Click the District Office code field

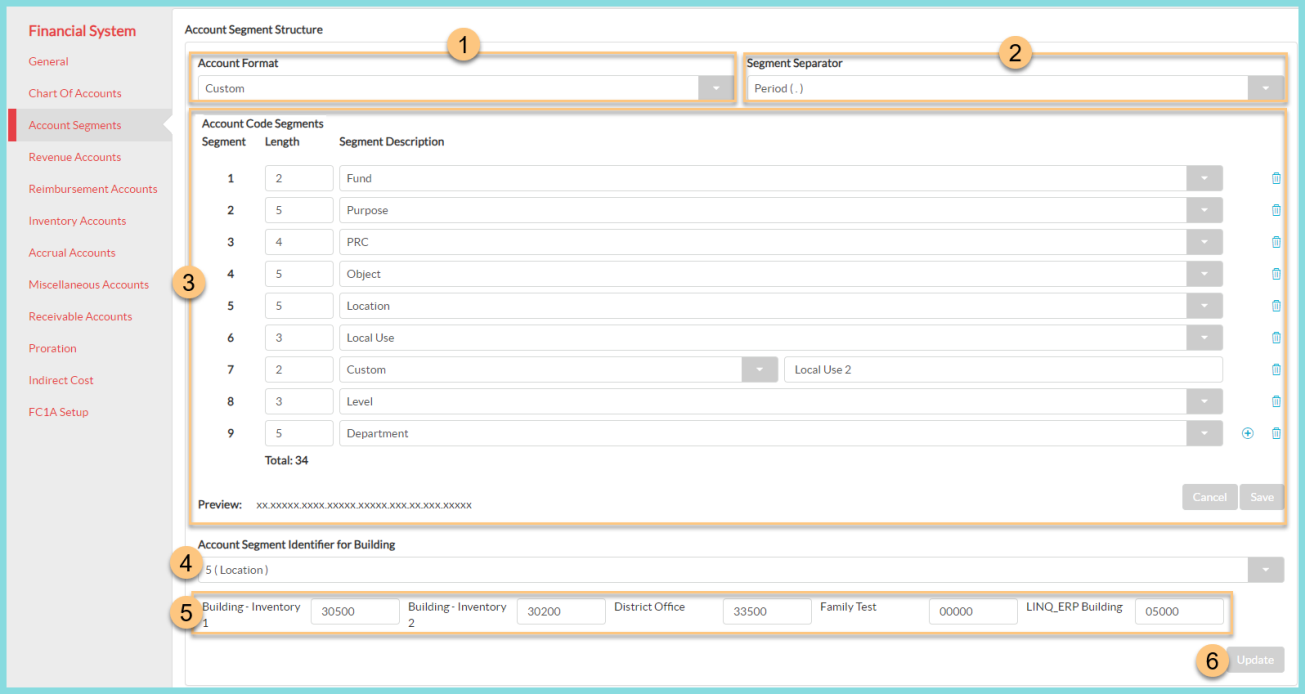coord(766,611)
